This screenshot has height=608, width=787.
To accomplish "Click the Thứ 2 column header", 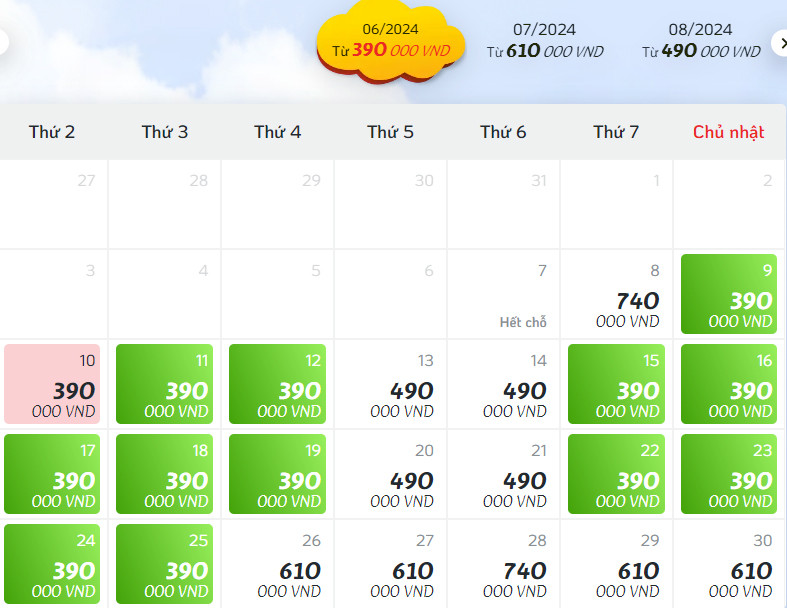I will point(52,132).
